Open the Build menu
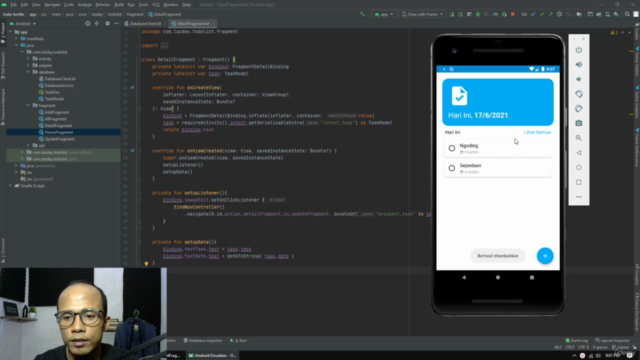 pyautogui.click(x=119, y=4)
